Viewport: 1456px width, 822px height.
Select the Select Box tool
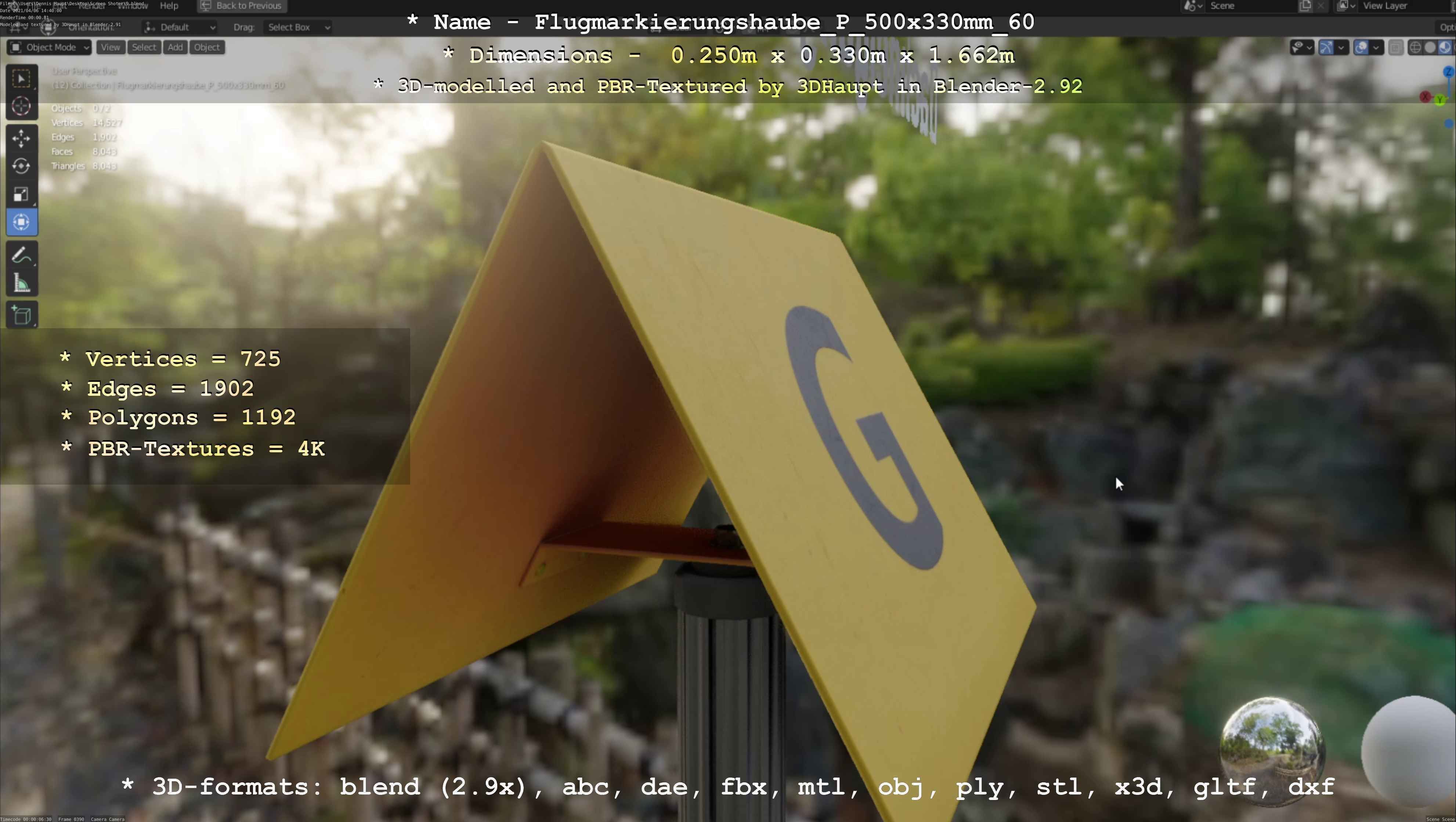click(21, 78)
